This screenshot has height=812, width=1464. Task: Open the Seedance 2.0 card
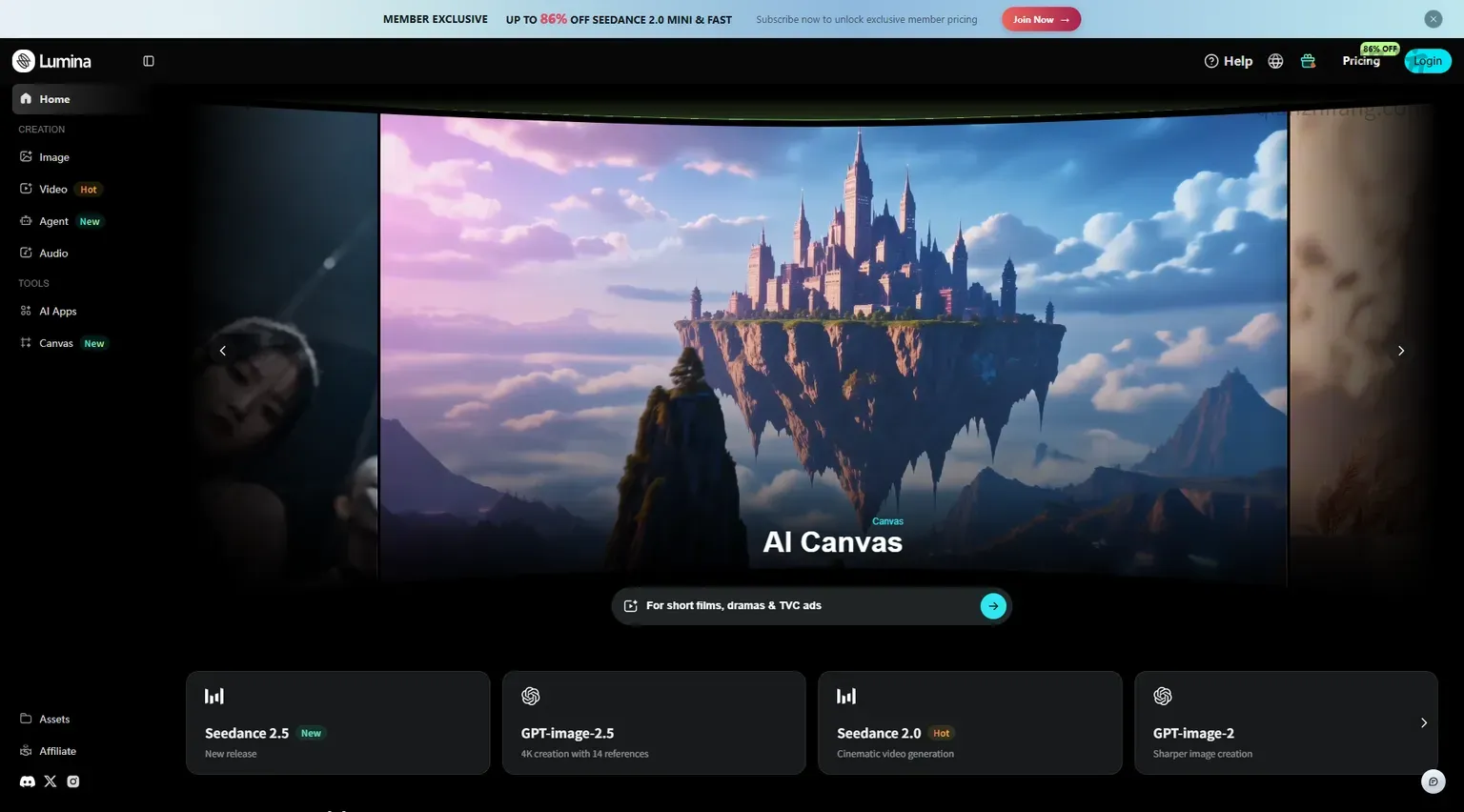[x=969, y=722]
